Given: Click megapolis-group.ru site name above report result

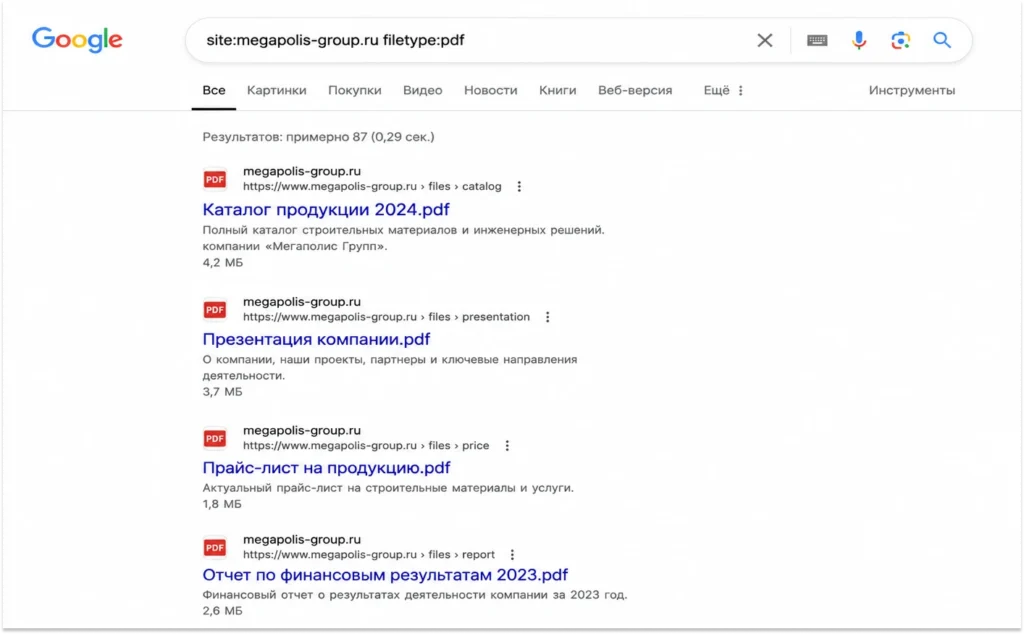Looking at the screenshot, I should [302, 539].
